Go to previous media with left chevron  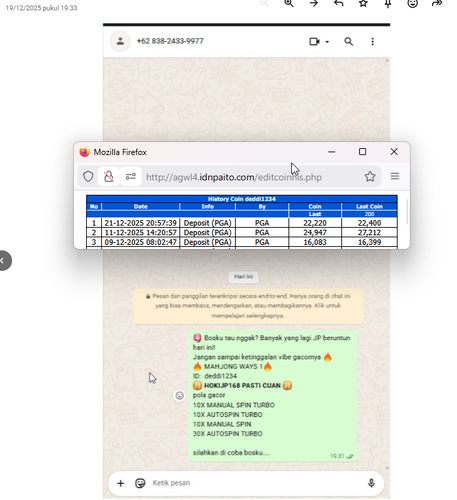tap(3, 260)
